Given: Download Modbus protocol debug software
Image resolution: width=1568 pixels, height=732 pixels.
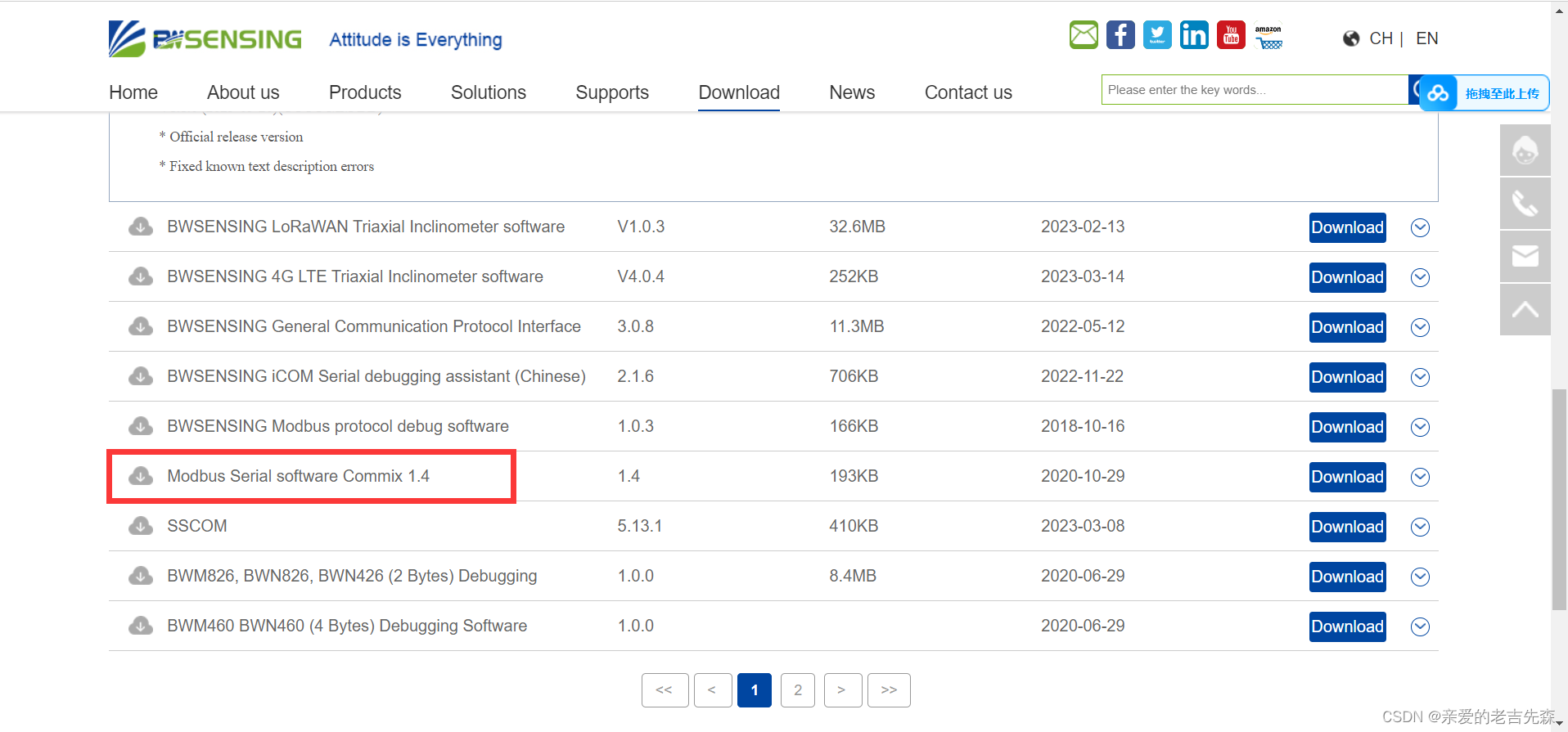Looking at the screenshot, I should tap(1347, 427).
